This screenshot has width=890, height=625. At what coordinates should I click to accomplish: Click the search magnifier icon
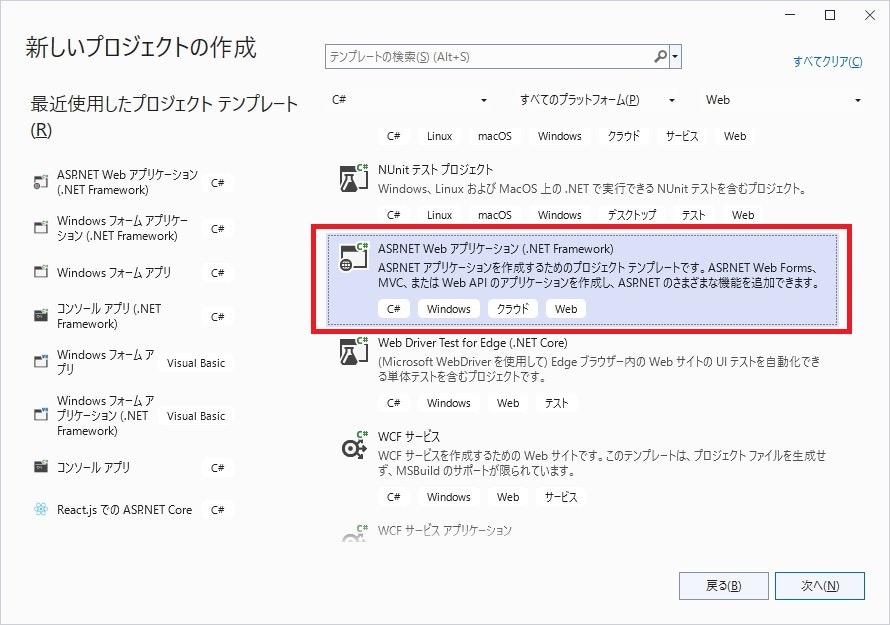pyautogui.click(x=660, y=57)
